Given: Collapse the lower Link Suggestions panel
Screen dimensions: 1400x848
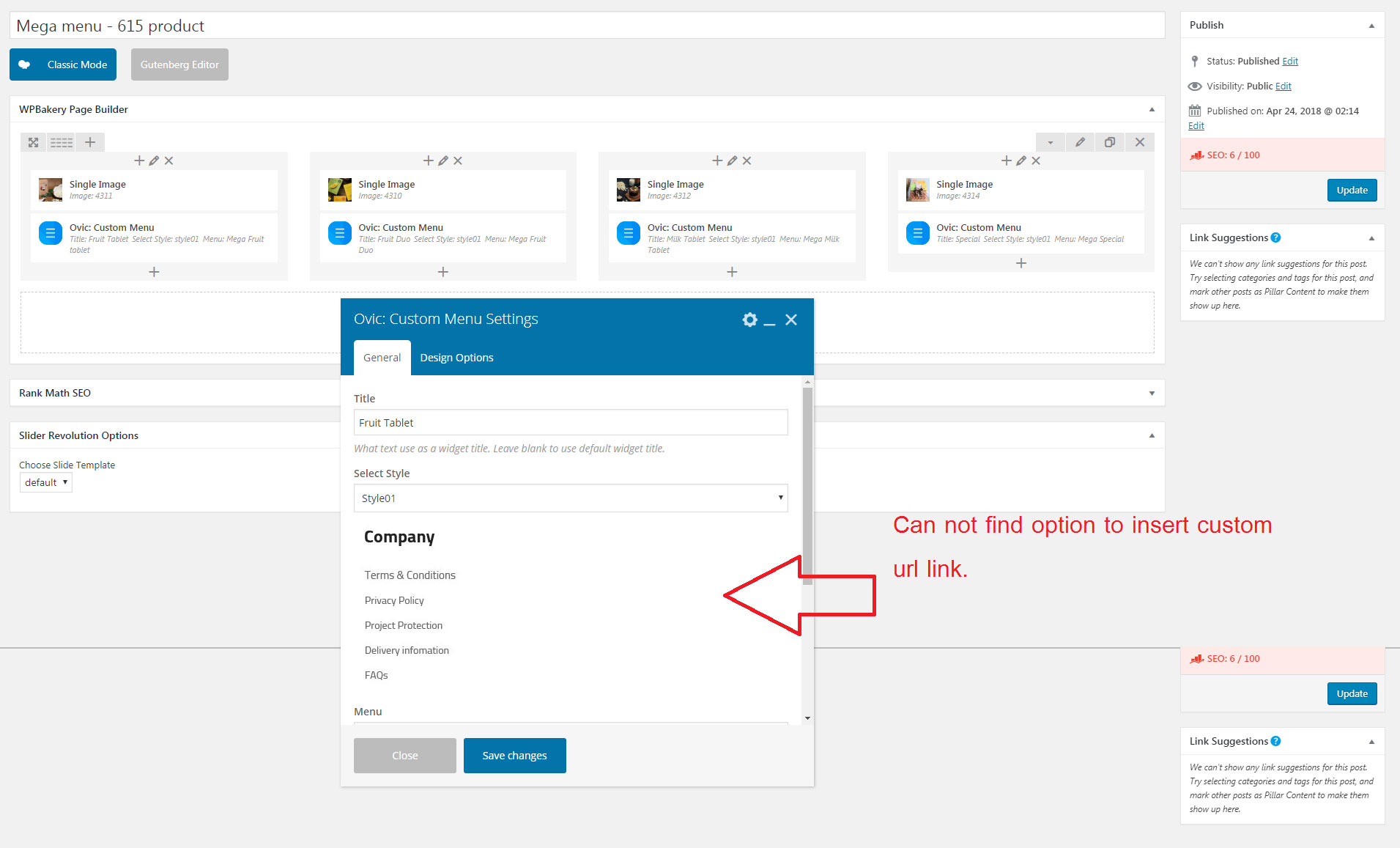Looking at the screenshot, I should pos(1371,742).
